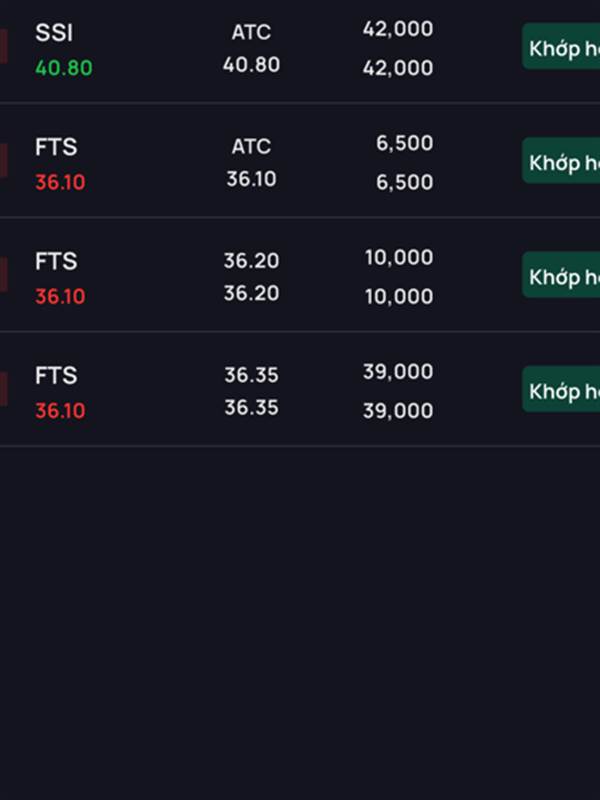
Task: Open the SSI stock symbol
Action: 54,33
